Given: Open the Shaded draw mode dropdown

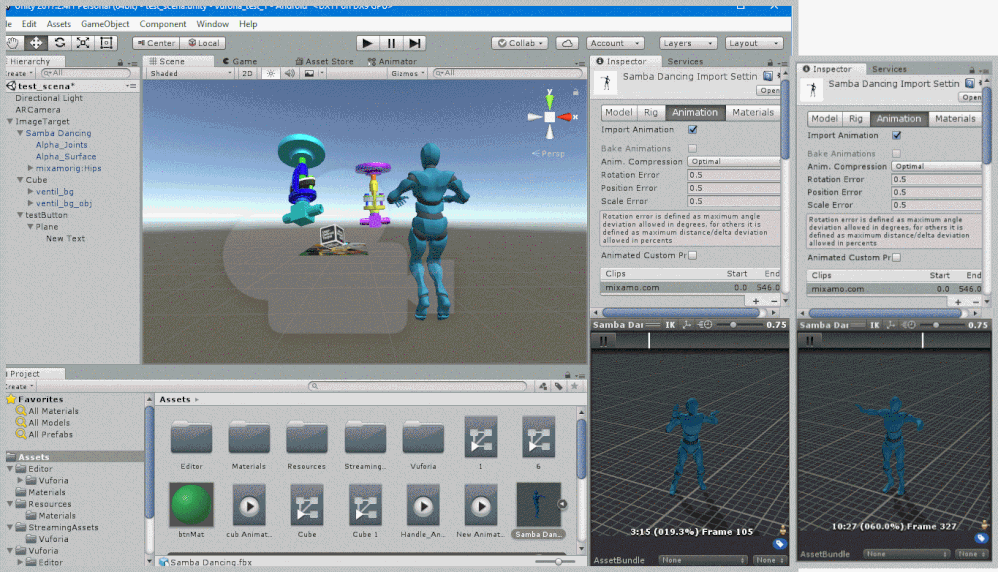Looking at the screenshot, I should 189,73.
